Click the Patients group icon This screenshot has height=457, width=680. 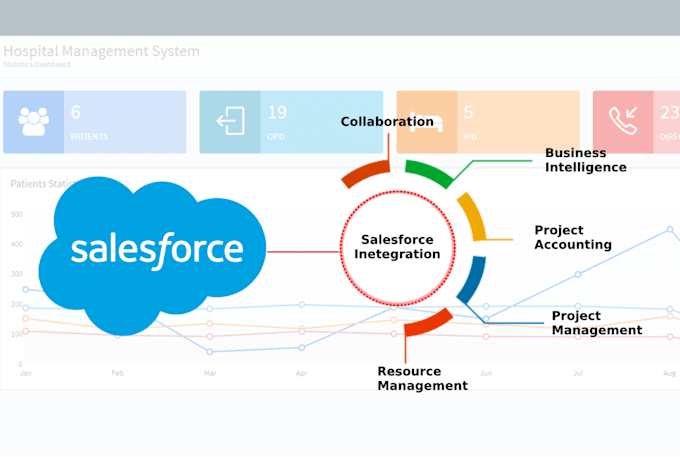[34, 121]
